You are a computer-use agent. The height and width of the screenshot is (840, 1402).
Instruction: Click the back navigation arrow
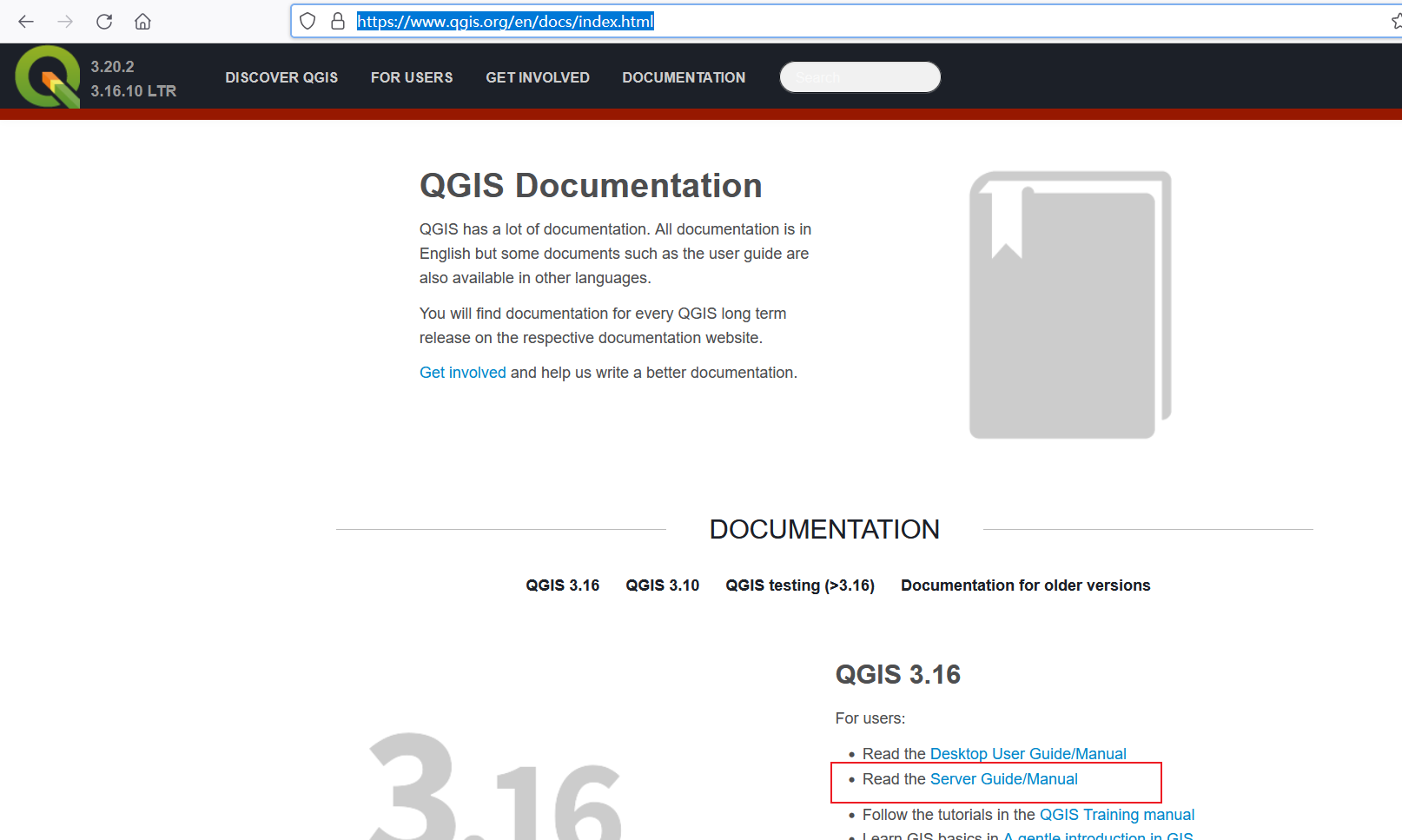26,21
